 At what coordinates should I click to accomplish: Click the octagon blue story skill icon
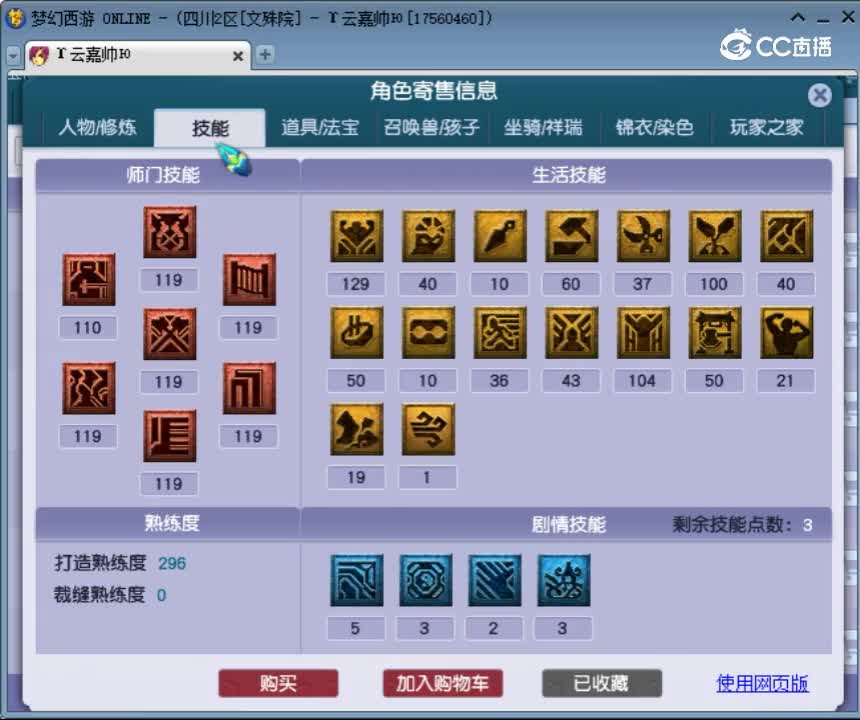426,580
